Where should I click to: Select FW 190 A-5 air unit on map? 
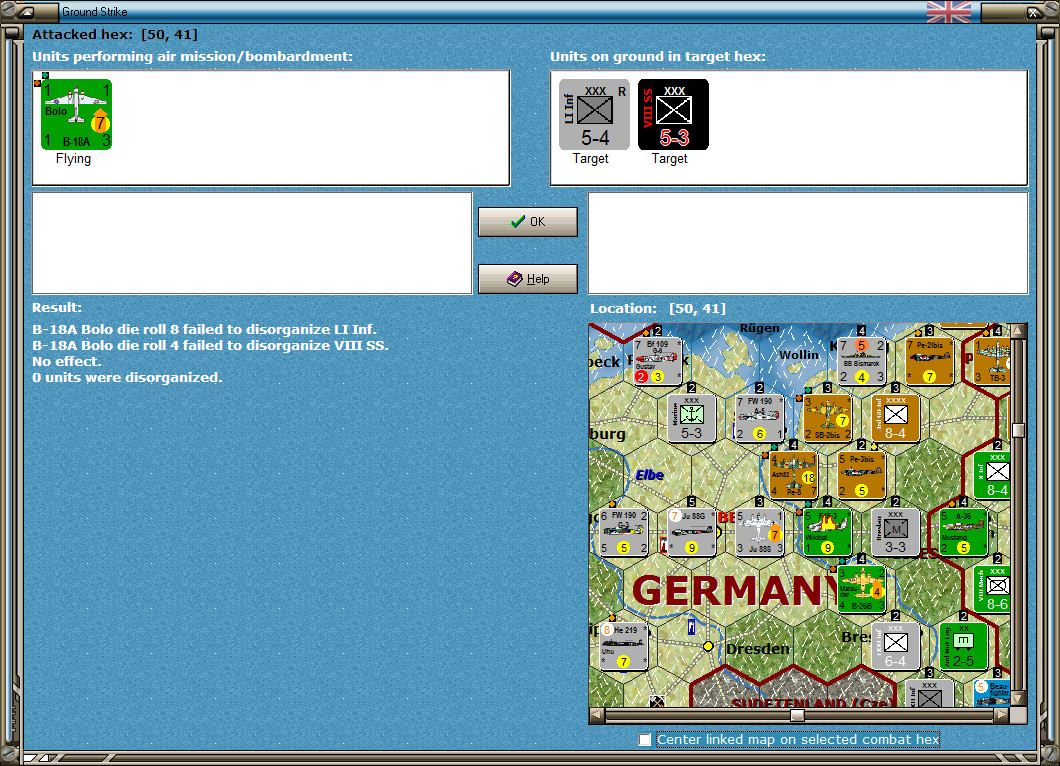pos(759,418)
